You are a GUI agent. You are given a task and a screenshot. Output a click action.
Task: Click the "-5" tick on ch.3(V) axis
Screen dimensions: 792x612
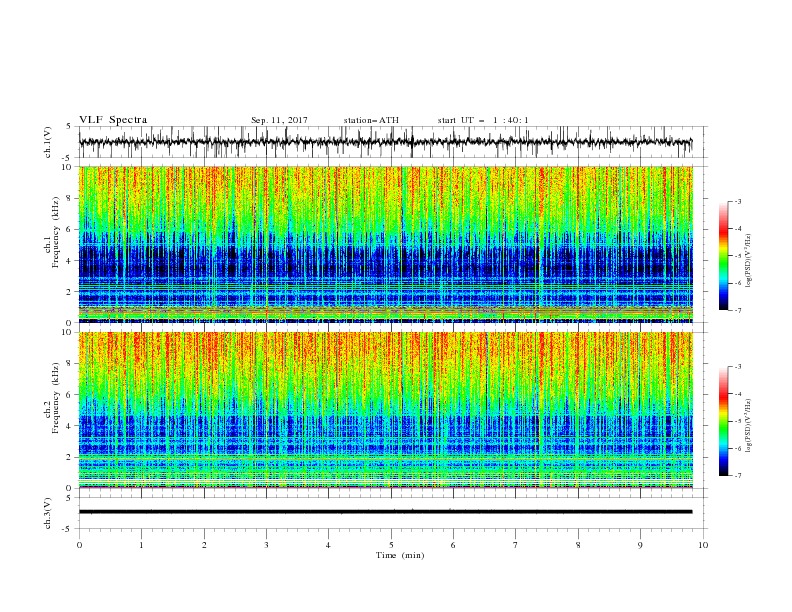point(68,529)
